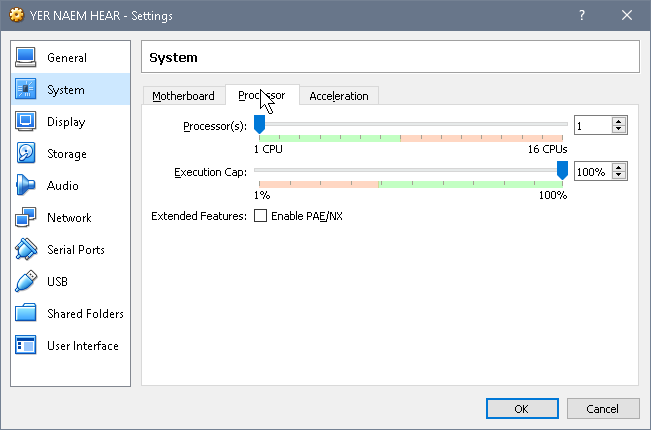
Task: Enable the PAE/NX checkbox
Action: (x=260, y=216)
